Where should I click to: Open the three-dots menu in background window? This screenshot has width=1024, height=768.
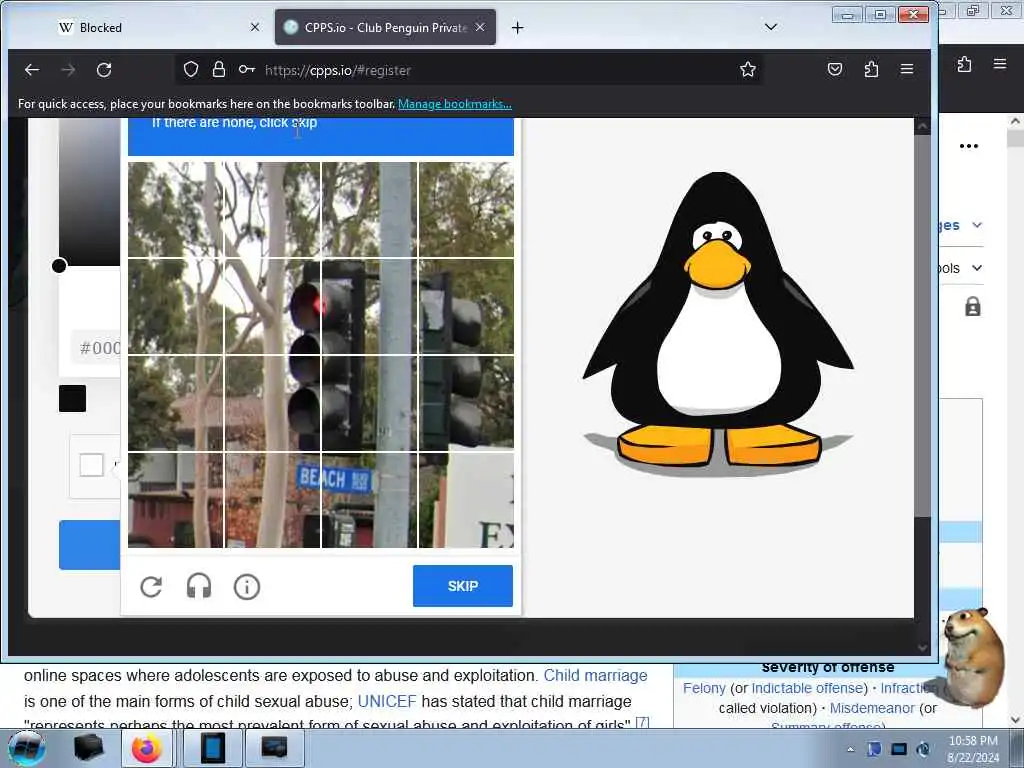pyautogui.click(x=968, y=146)
